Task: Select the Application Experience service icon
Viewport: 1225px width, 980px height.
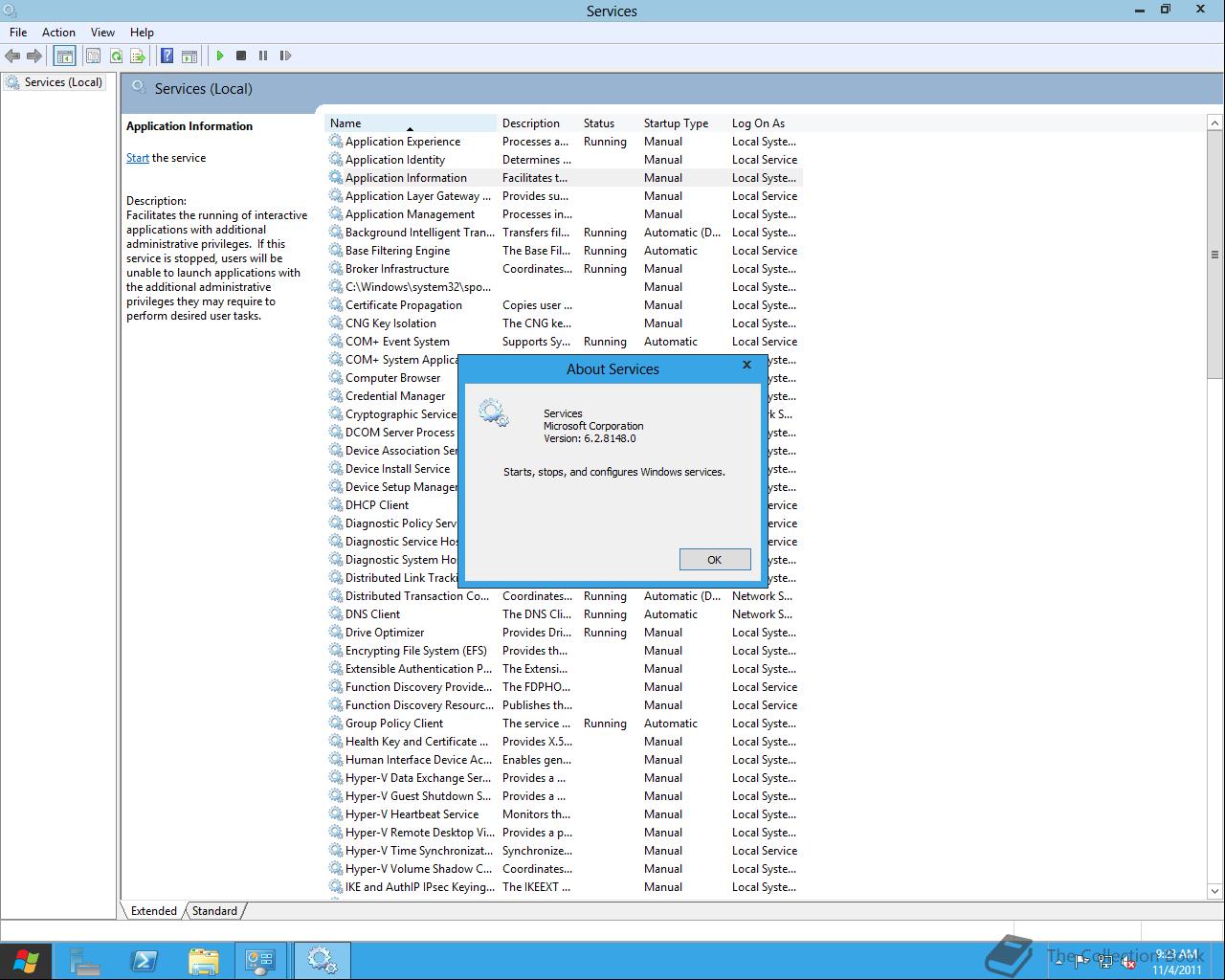Action: coord(336,142)
